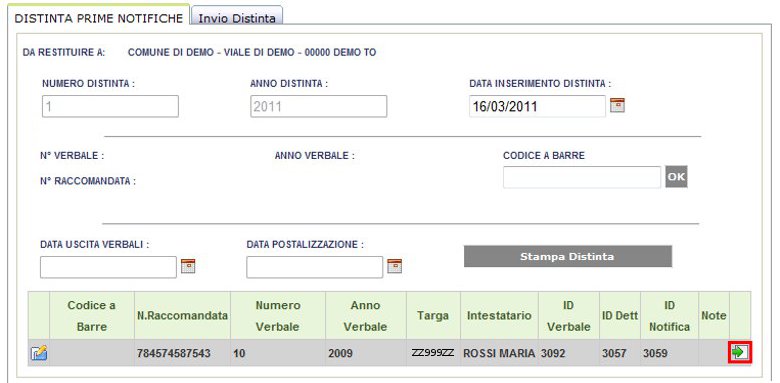This screenshot has width=780, height=383.
Task: Click the Anno Distinta field
Action: [x=318, y=106]
